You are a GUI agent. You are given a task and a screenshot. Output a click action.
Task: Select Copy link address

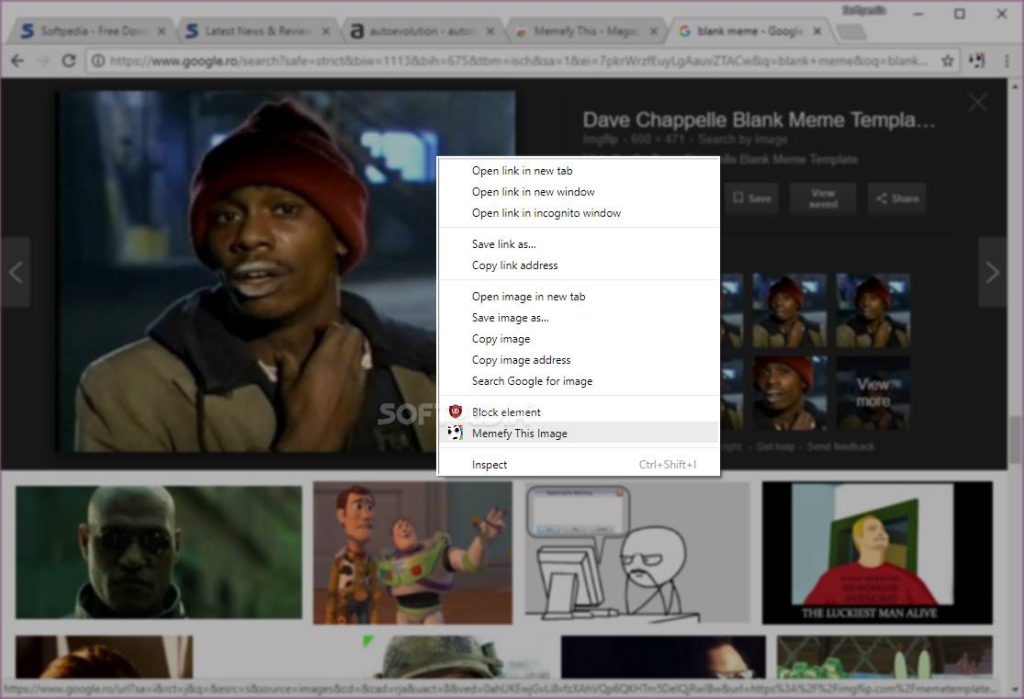tap(579, 265)
